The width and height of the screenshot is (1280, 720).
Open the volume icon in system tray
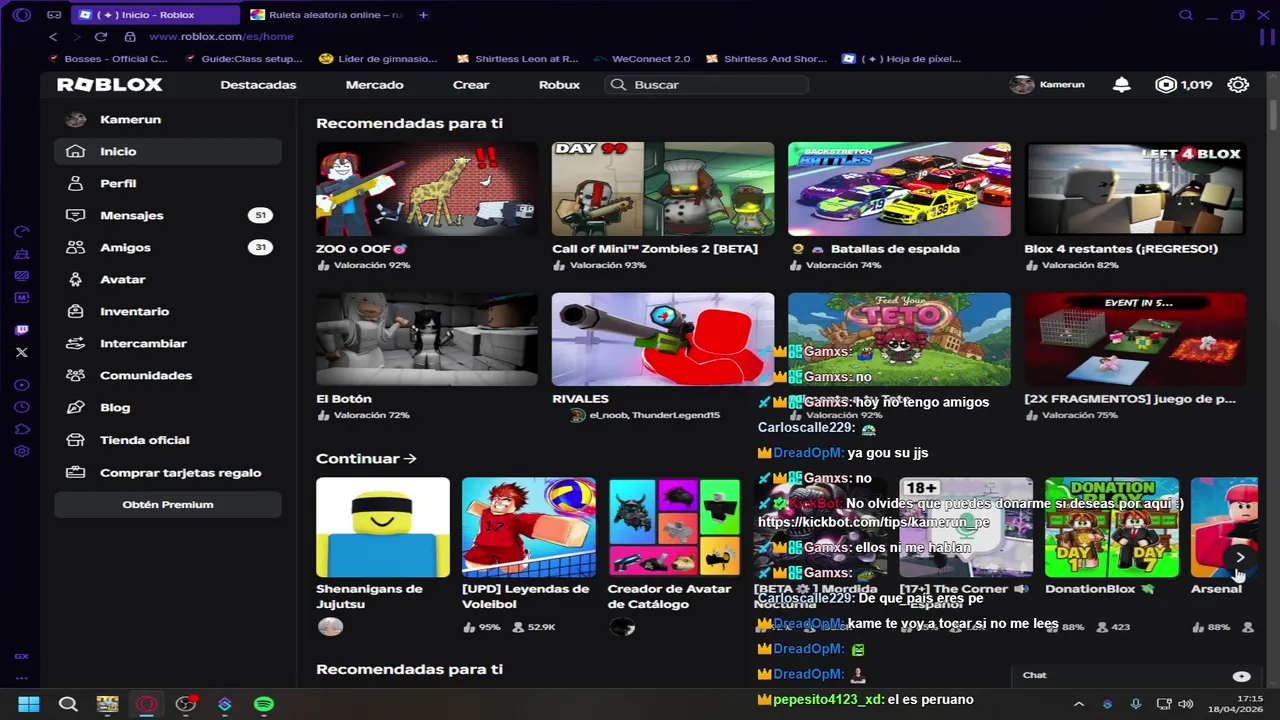coord(1186,704)
